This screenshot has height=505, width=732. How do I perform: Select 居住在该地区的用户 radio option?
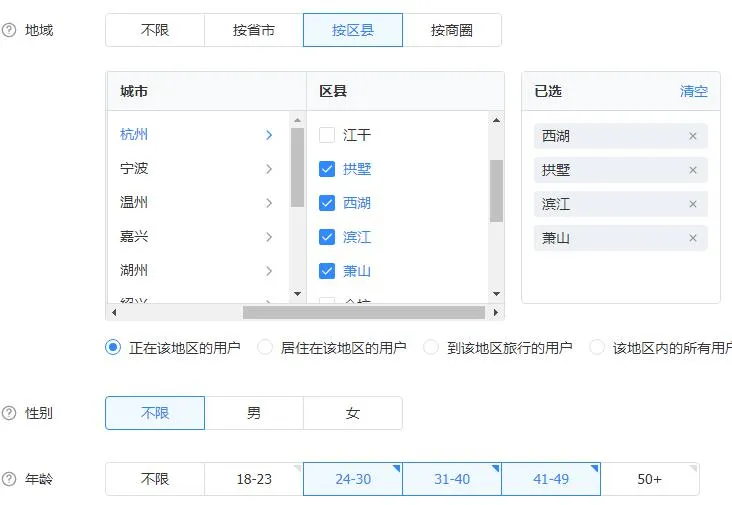coord(265,348)
